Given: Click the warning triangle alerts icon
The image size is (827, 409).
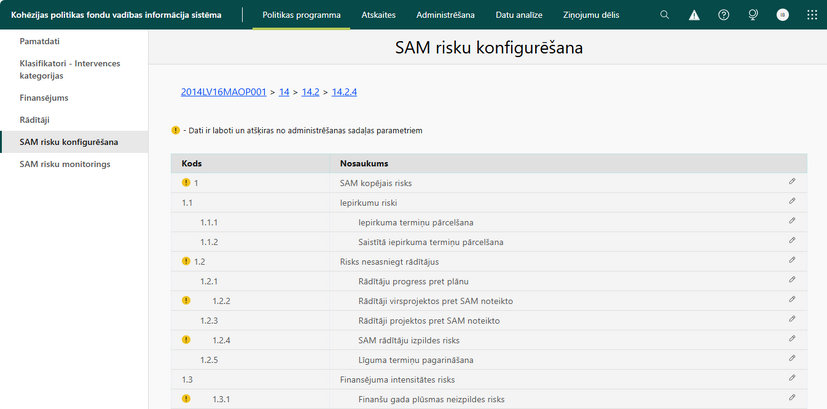Looking at the screenshot, I should [x=694, y=15].
